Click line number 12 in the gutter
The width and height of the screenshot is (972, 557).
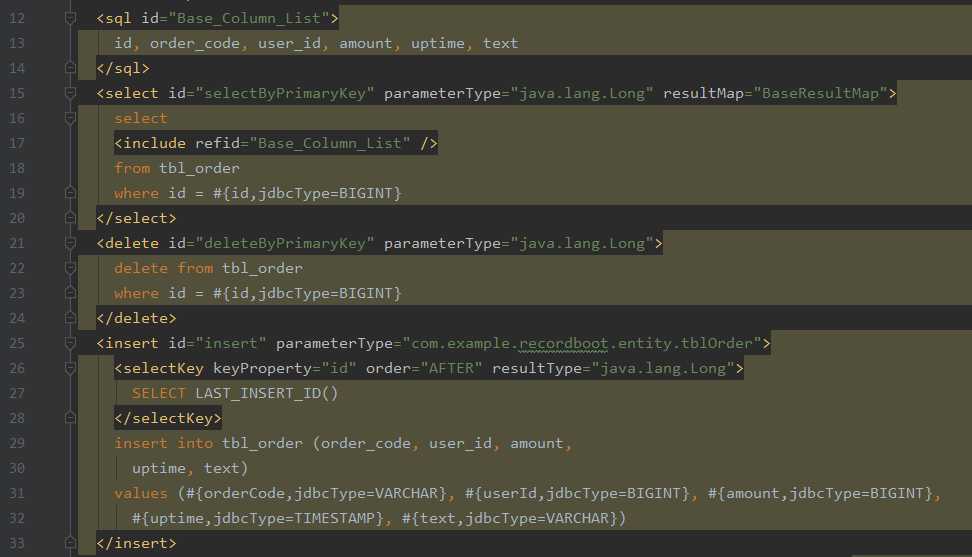[x=17, y=19]
